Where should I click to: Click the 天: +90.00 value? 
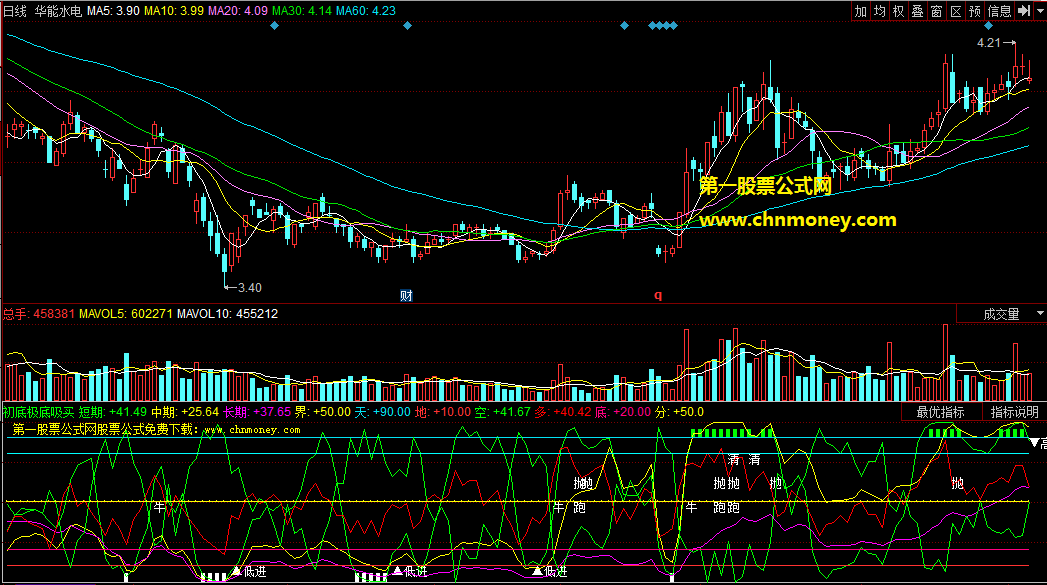[383, 412]
